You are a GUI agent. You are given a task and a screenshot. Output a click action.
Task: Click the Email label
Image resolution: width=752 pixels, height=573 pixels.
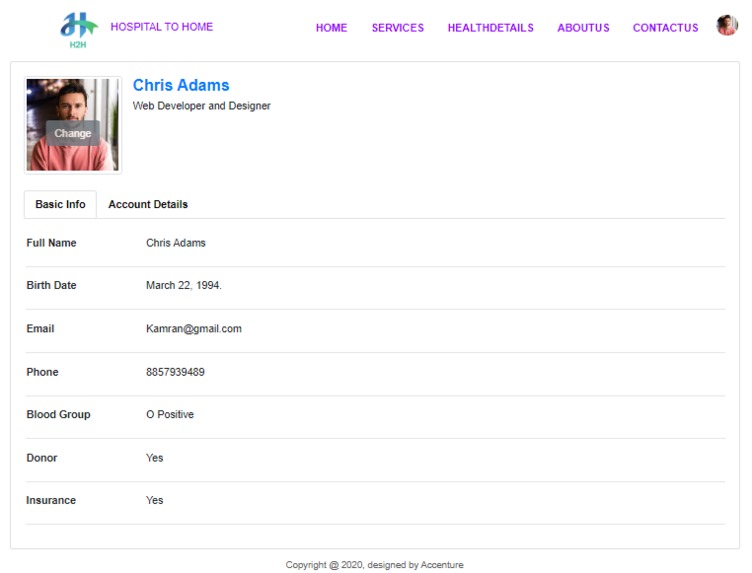click(40, 328)
